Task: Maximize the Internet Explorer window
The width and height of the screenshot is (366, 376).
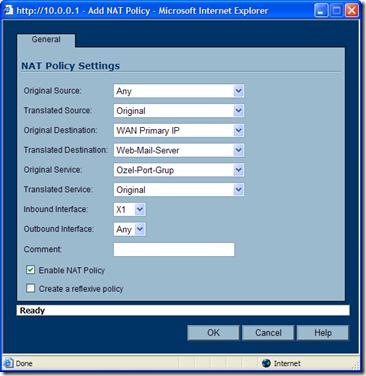Action: pyautogui.click(x=336, y=11)
